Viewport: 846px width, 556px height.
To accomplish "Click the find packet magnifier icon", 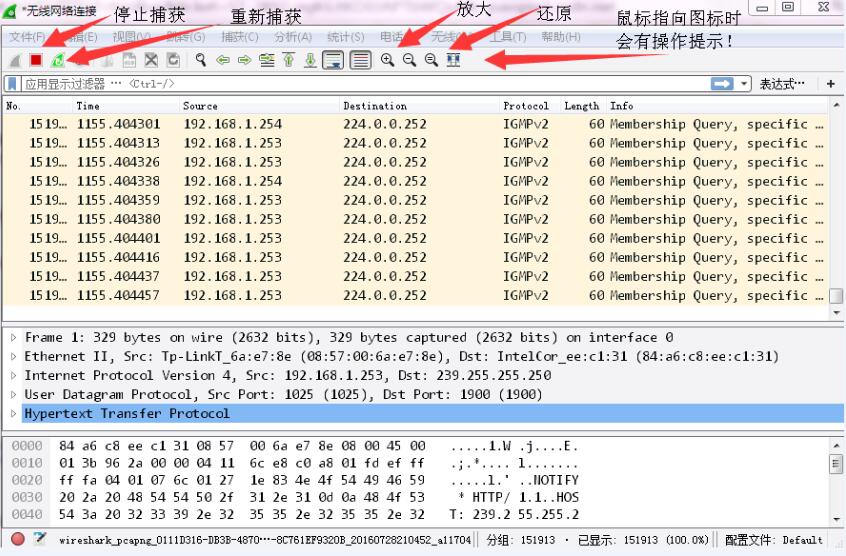I will [201, 60].
